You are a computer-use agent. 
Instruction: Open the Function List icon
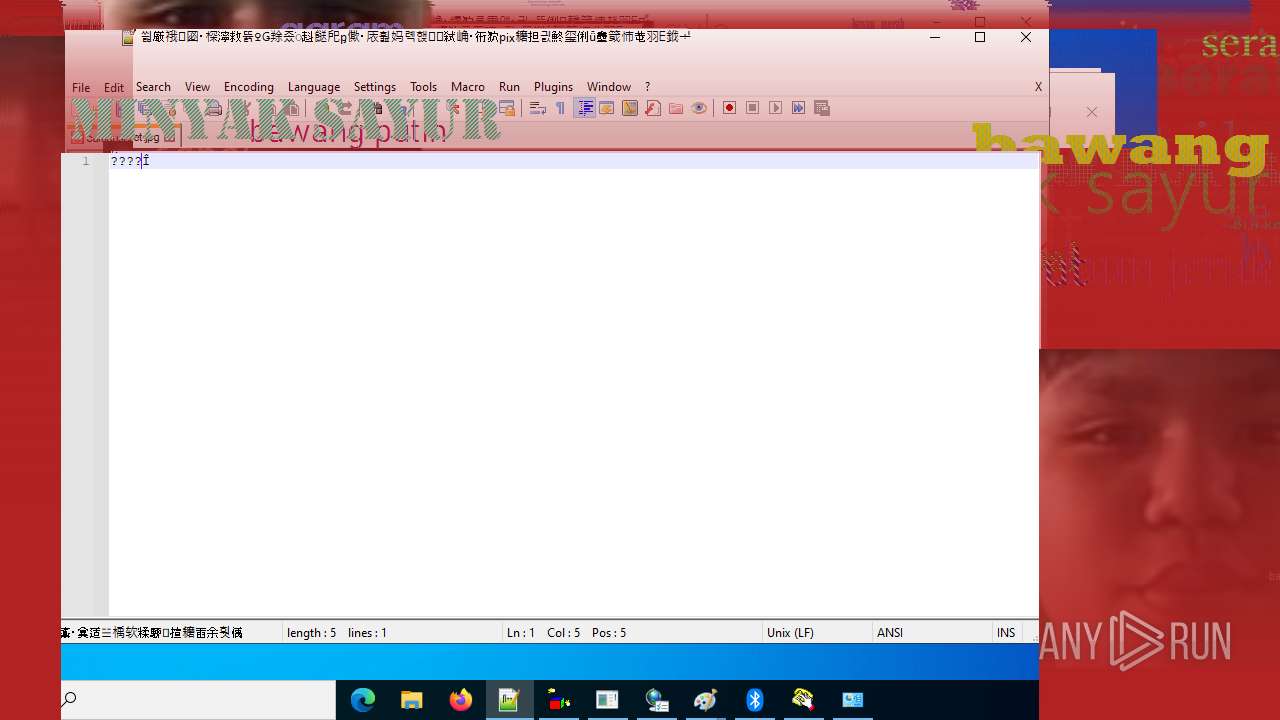653,108
